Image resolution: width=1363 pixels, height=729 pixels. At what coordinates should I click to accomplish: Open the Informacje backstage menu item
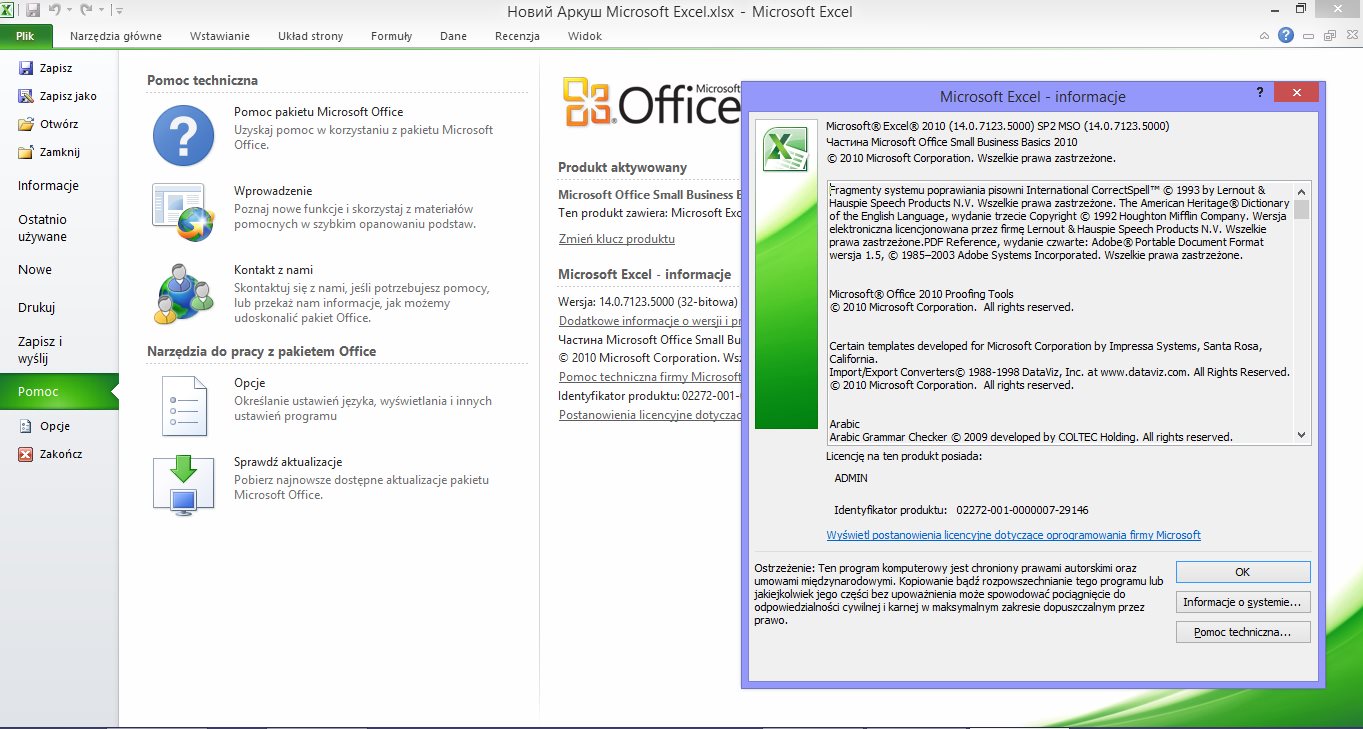[x=48, y=186]
